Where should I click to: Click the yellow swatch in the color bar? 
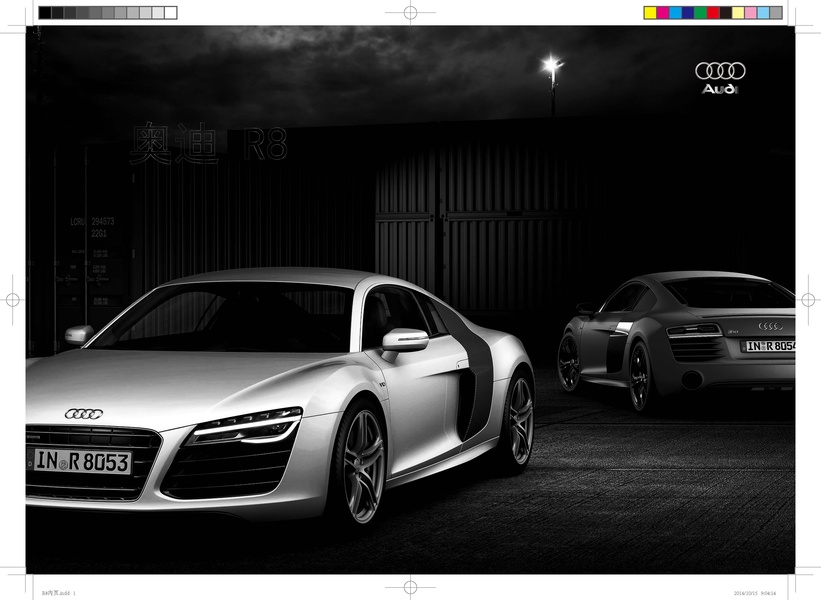click(650, 13)
